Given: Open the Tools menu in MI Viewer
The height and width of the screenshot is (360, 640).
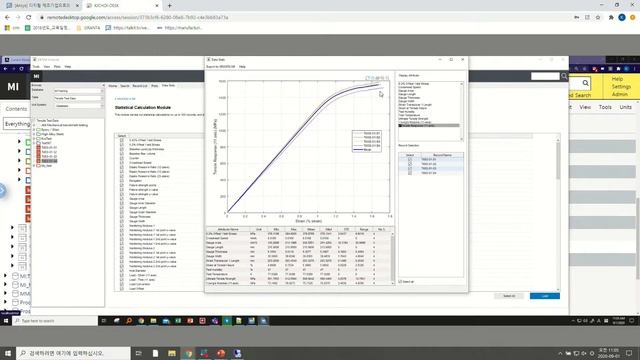Looking at the screenshot, I should pos(36,67).
